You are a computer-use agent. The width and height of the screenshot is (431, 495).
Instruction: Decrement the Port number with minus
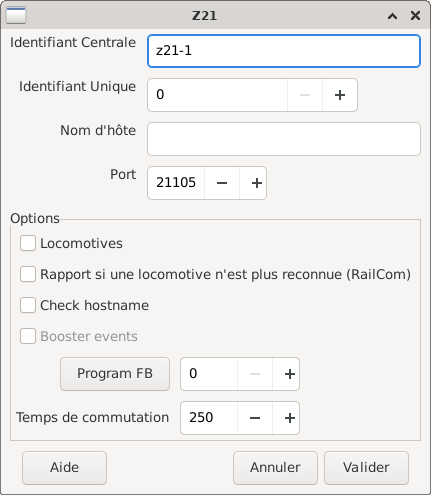coord(222,183)
